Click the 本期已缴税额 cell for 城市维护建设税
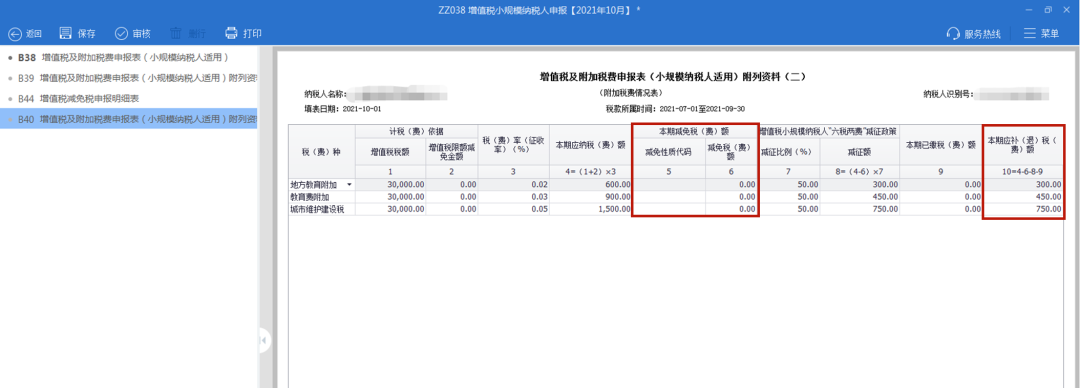 pyautogui.click(x=942, y=209)
